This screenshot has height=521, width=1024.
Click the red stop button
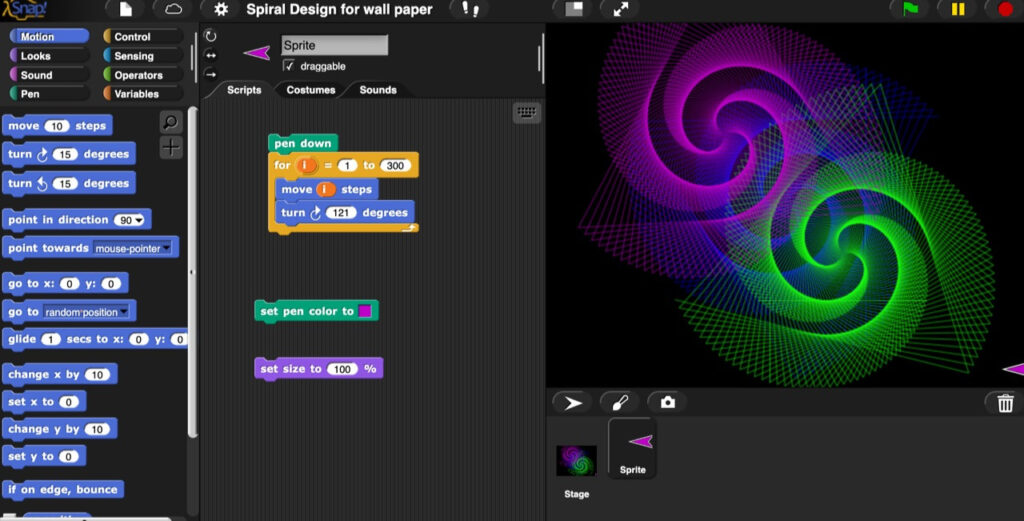[1005, 9]
